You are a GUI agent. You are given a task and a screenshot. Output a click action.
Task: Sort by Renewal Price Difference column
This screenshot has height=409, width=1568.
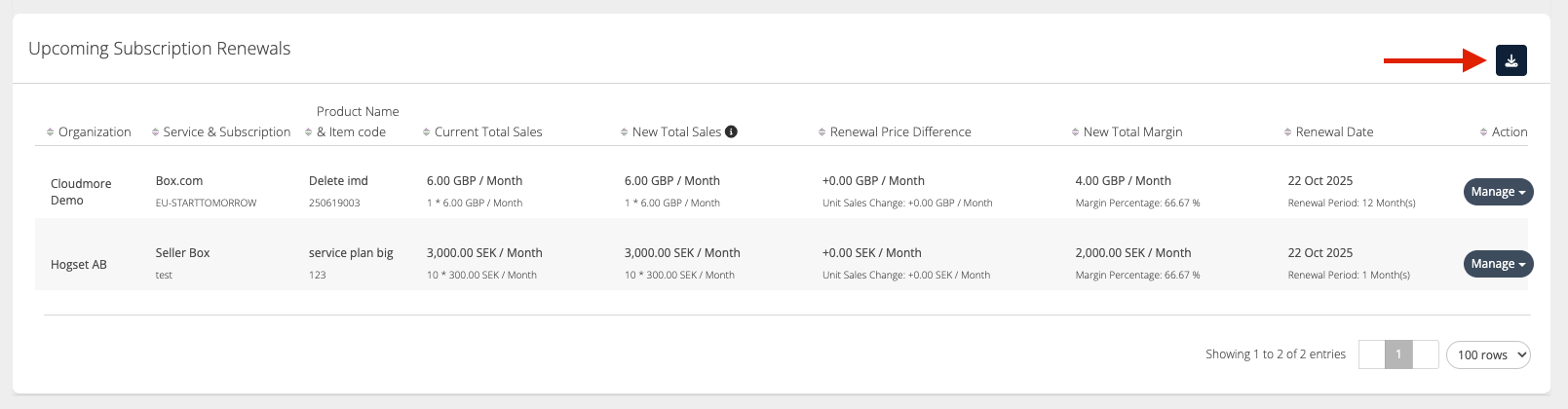coord(899,132)
